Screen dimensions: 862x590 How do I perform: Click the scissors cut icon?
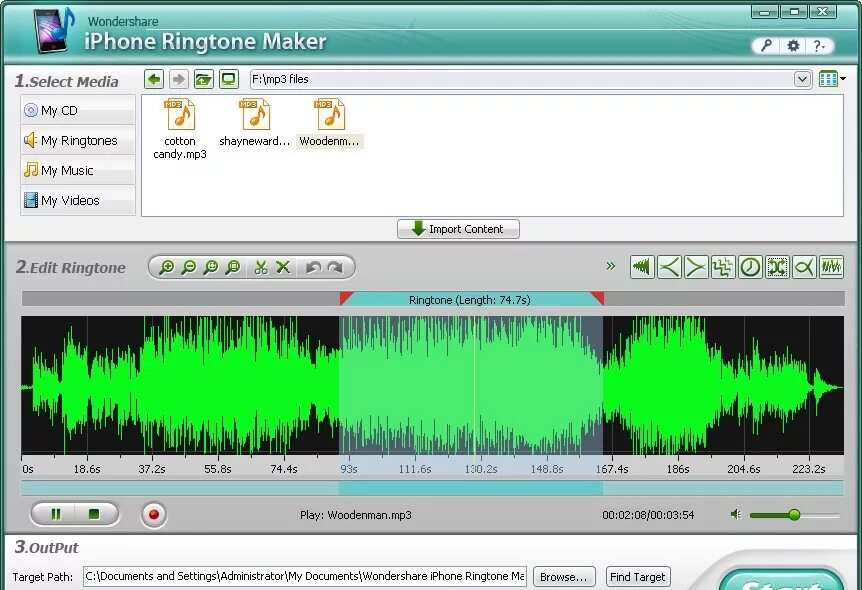(261, 268)
